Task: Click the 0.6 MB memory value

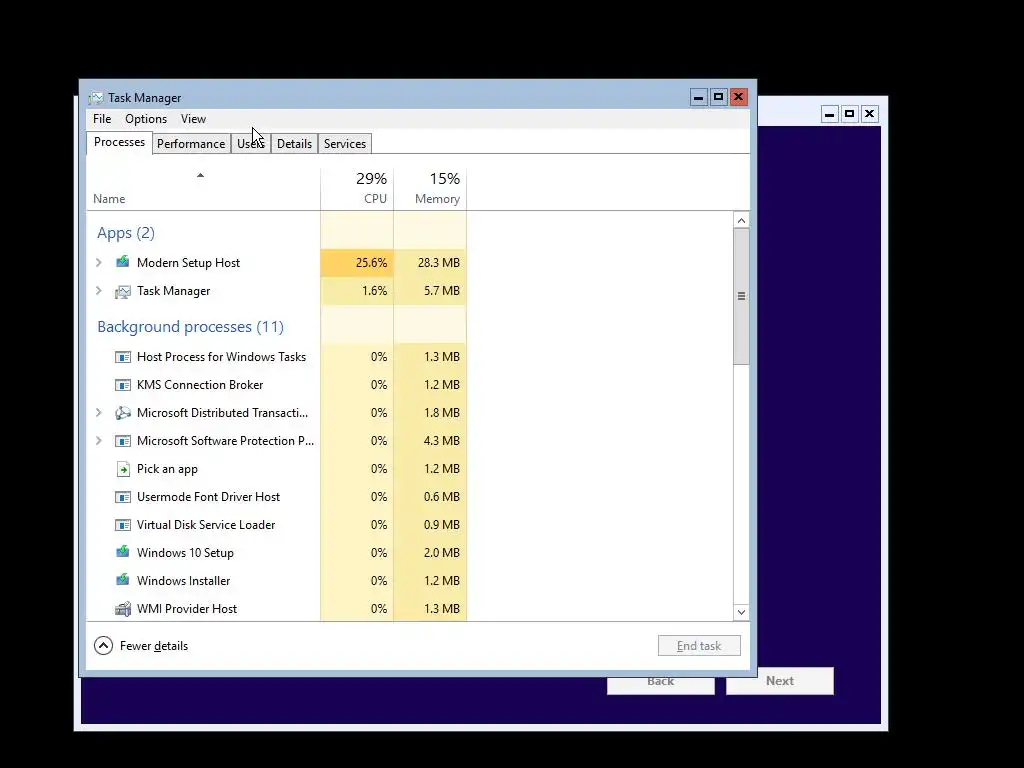Action: pos(442,497)
